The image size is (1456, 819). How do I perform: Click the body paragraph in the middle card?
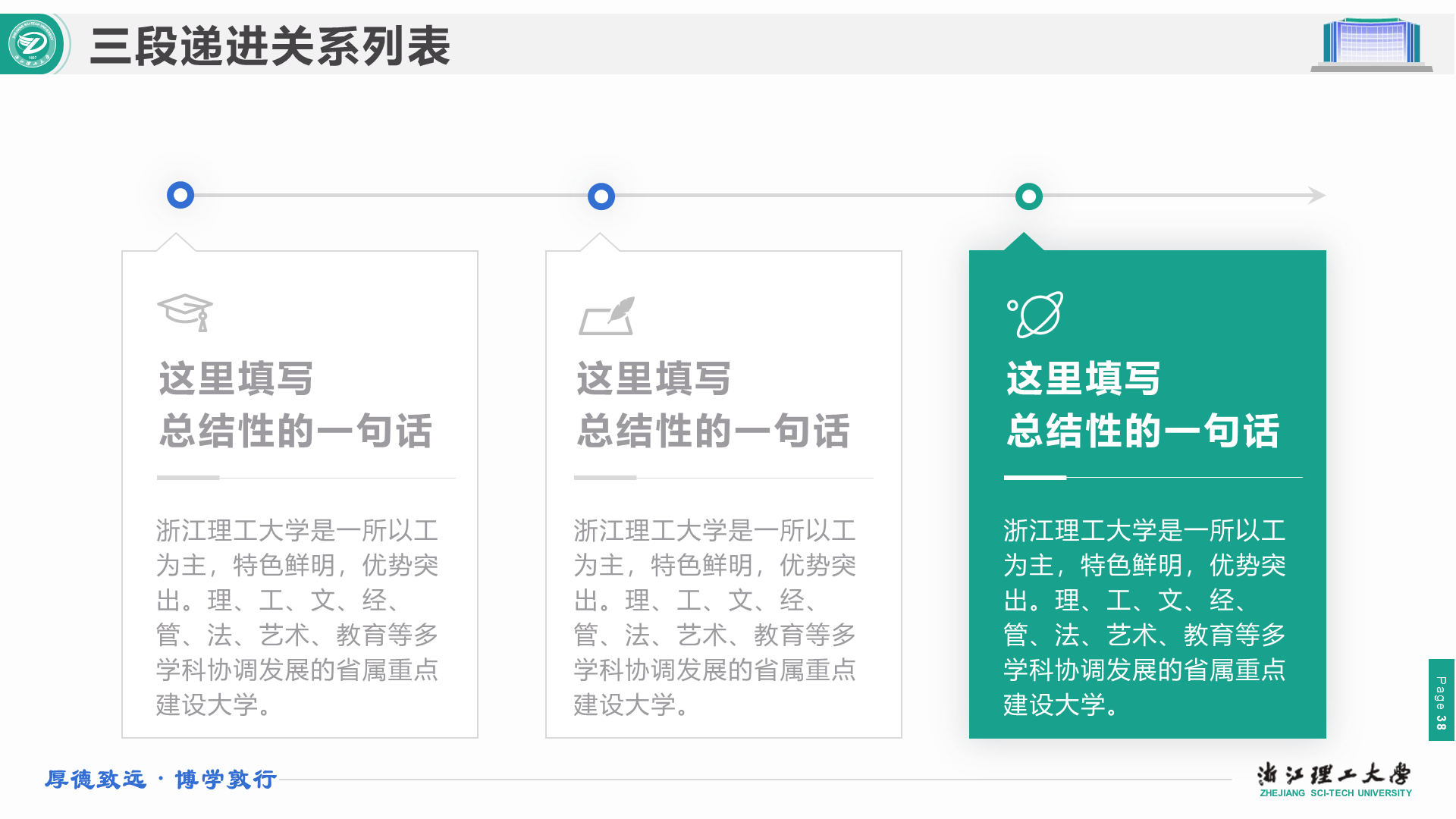coord(714,617)
